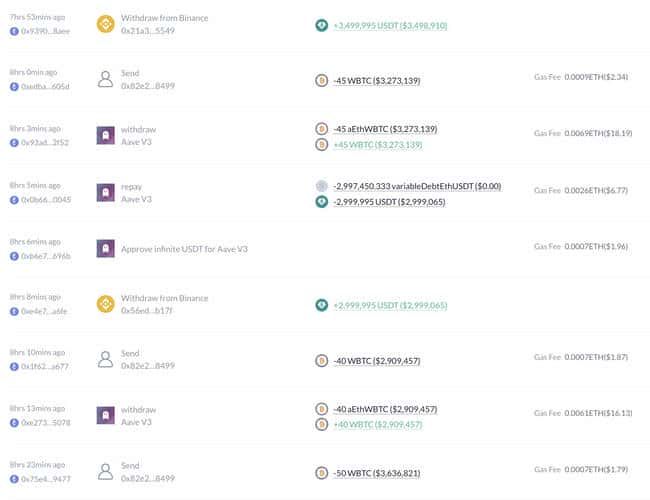Open the -2,999,995 USDT amount link
This screenshot has width=650, height=500.
tap(389, 201)
